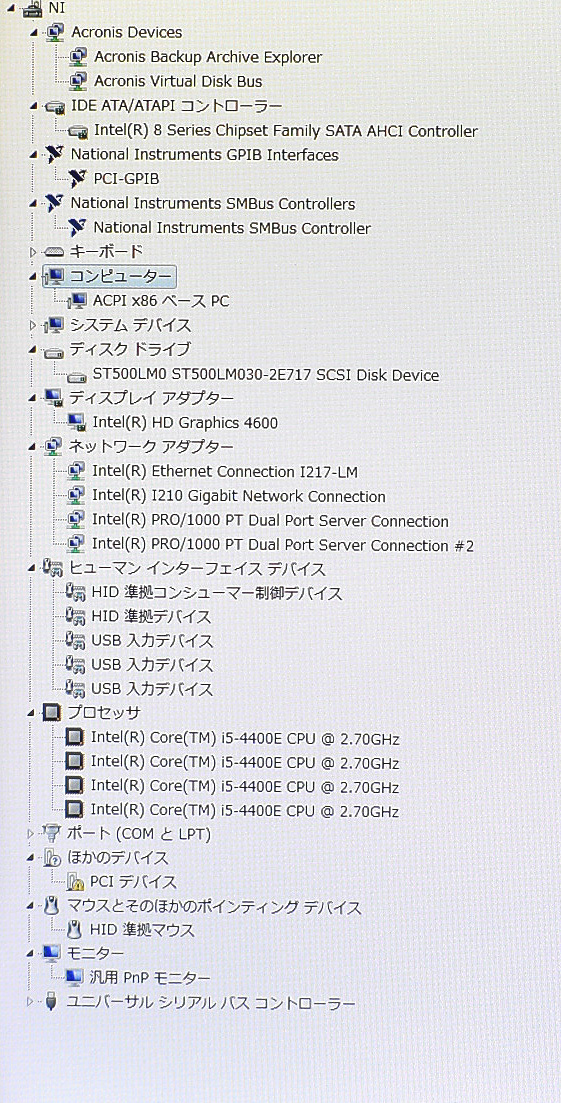Select the Acronis Backup Archive Explorer device icon
Image resolution: width=561 pixels, height=1103 pixels.
pyautogui.click(x=78, y=56)
